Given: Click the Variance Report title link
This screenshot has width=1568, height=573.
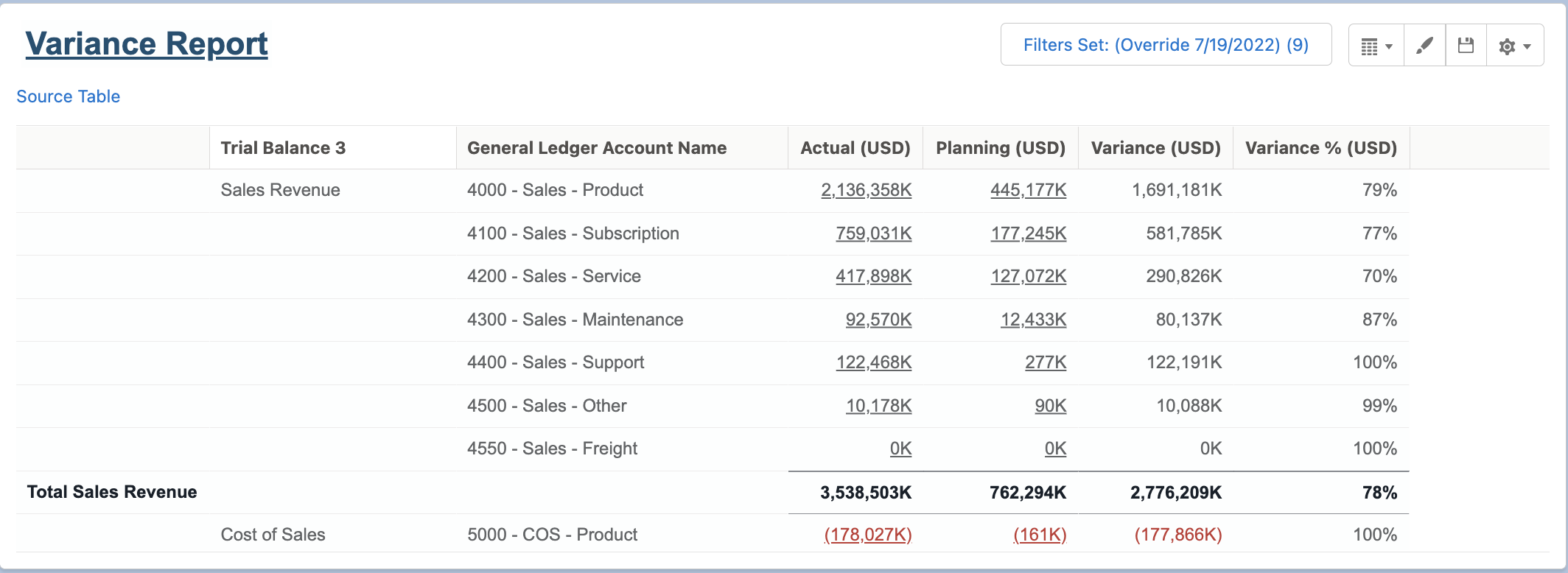Looking at the screenshot, I should tap(147, 44).
